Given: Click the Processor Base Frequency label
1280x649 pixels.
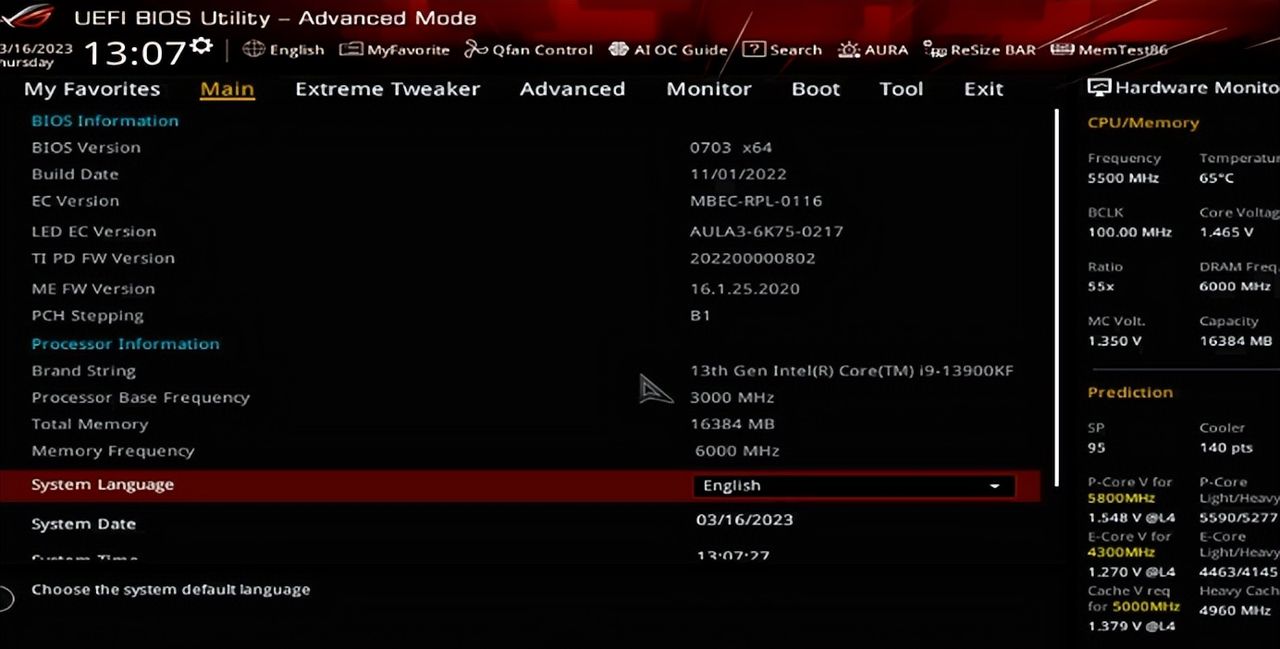Looking at the screenshot, I should 140,398.
